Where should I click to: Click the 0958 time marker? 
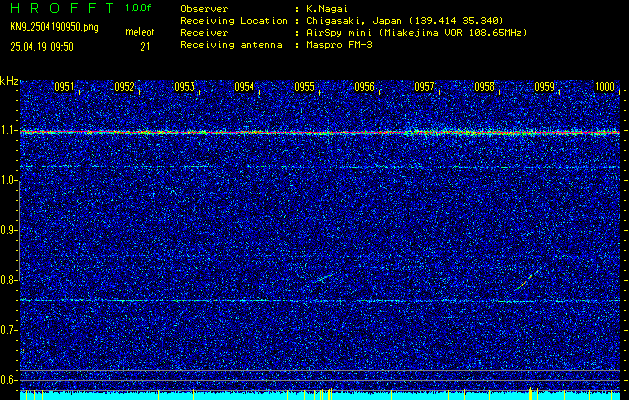(484, 87)
